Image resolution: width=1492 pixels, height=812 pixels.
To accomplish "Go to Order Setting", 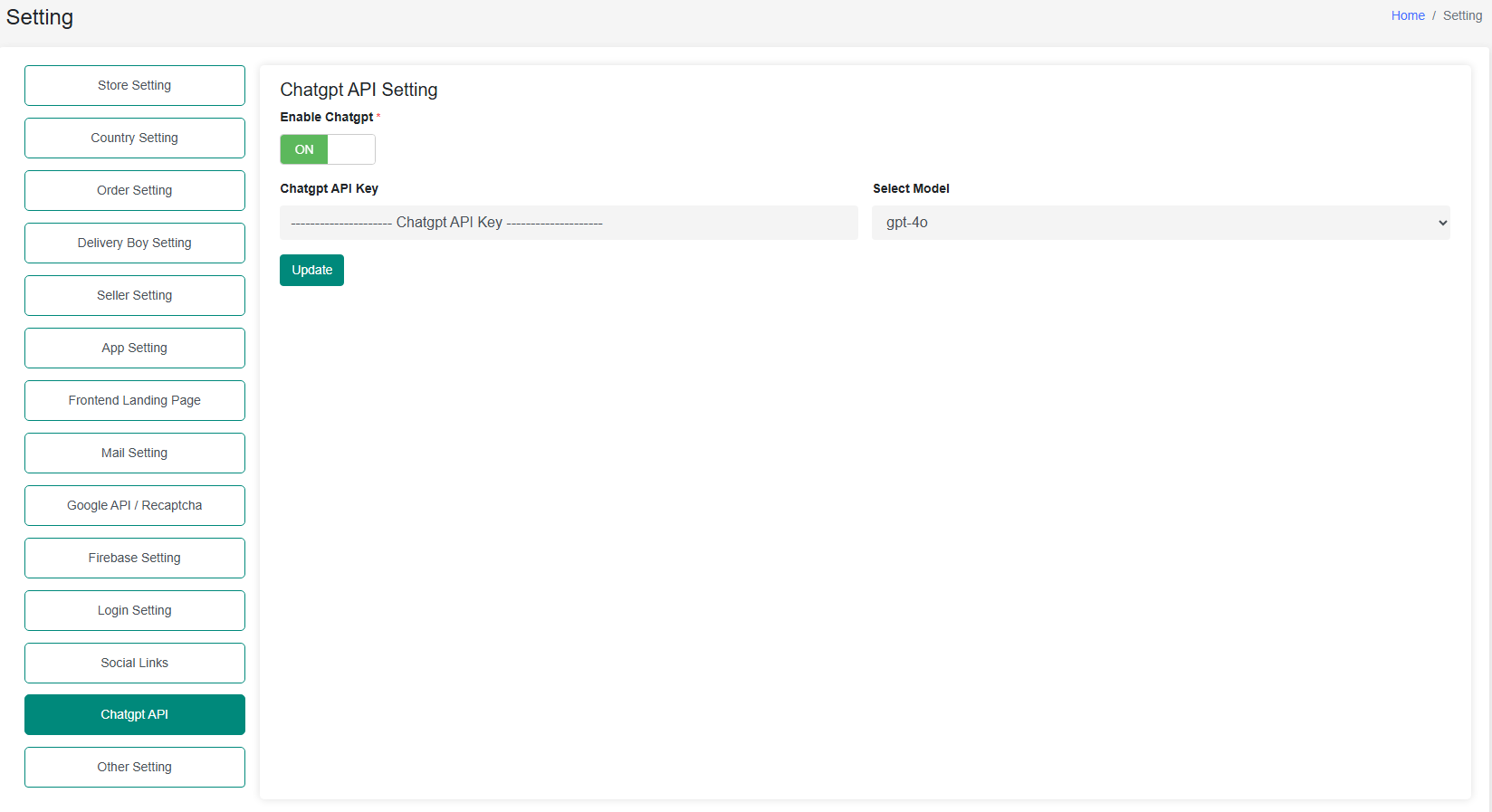I will click(x=135, y=190).
